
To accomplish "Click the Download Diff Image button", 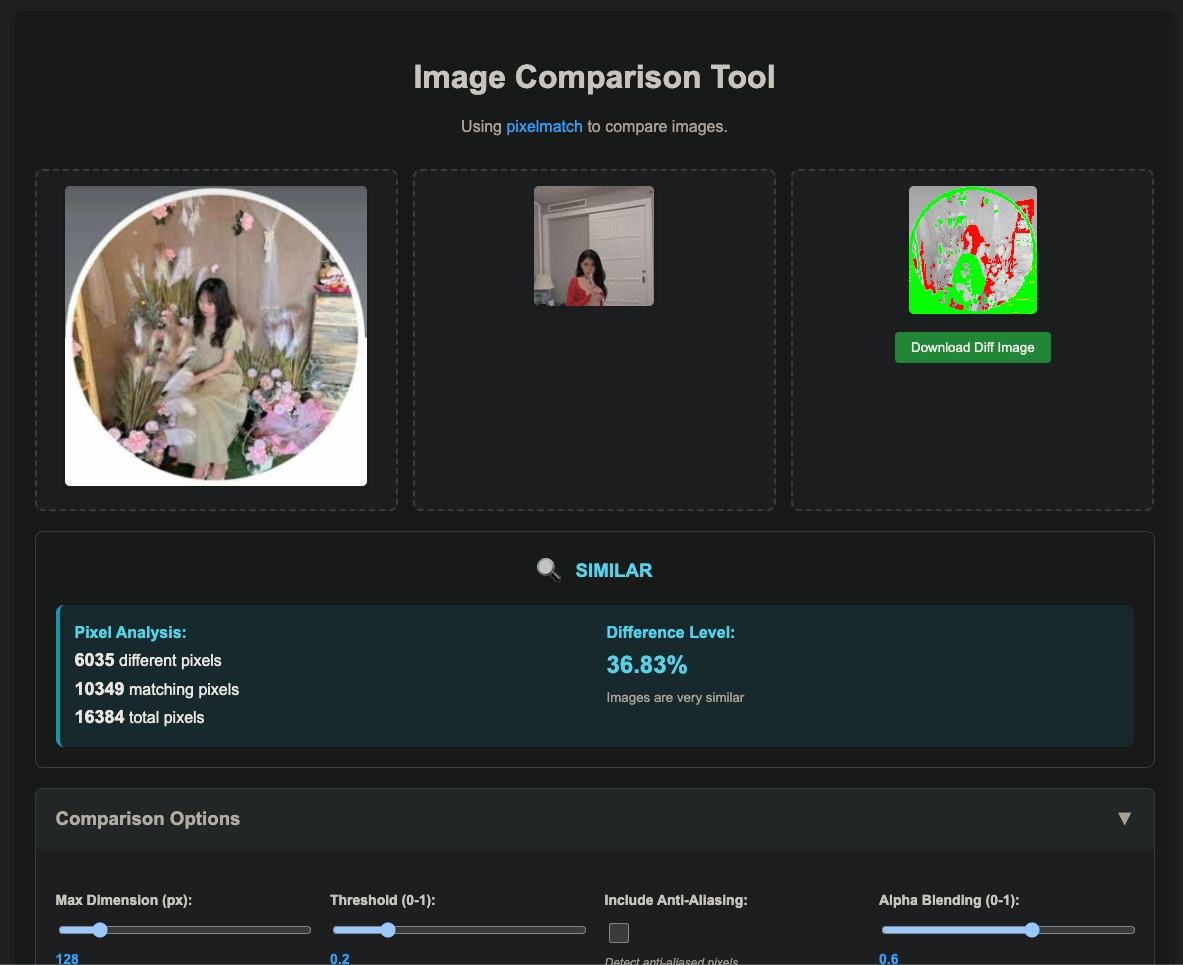I will [x=973, y=348].
